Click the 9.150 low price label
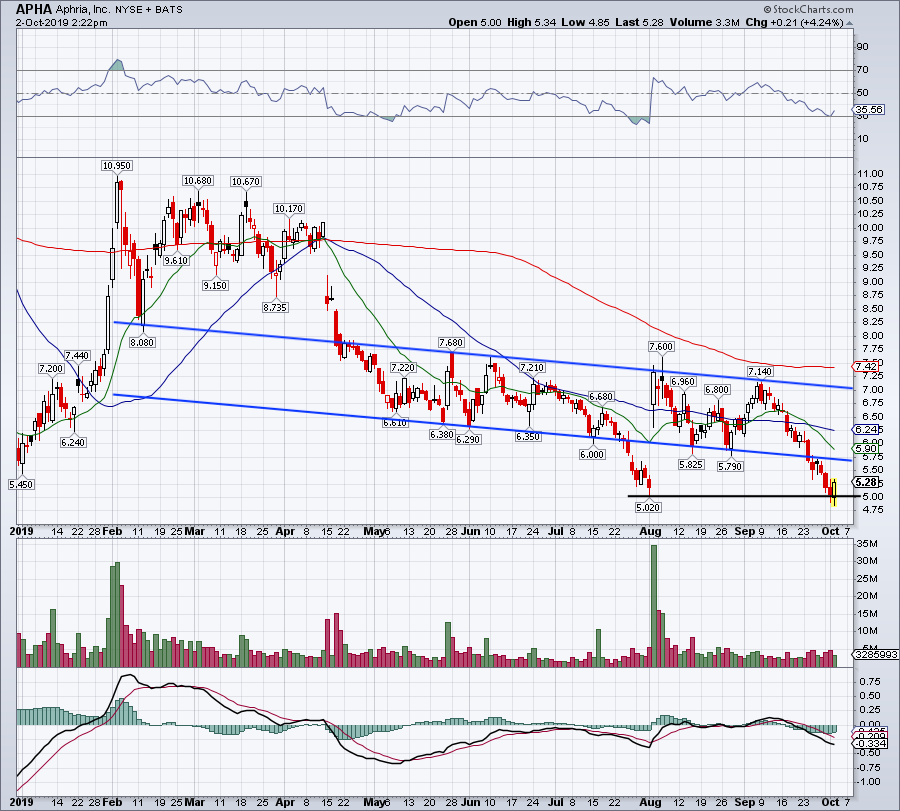This screenshot has width=900, height=811. [x=215, y=285]
